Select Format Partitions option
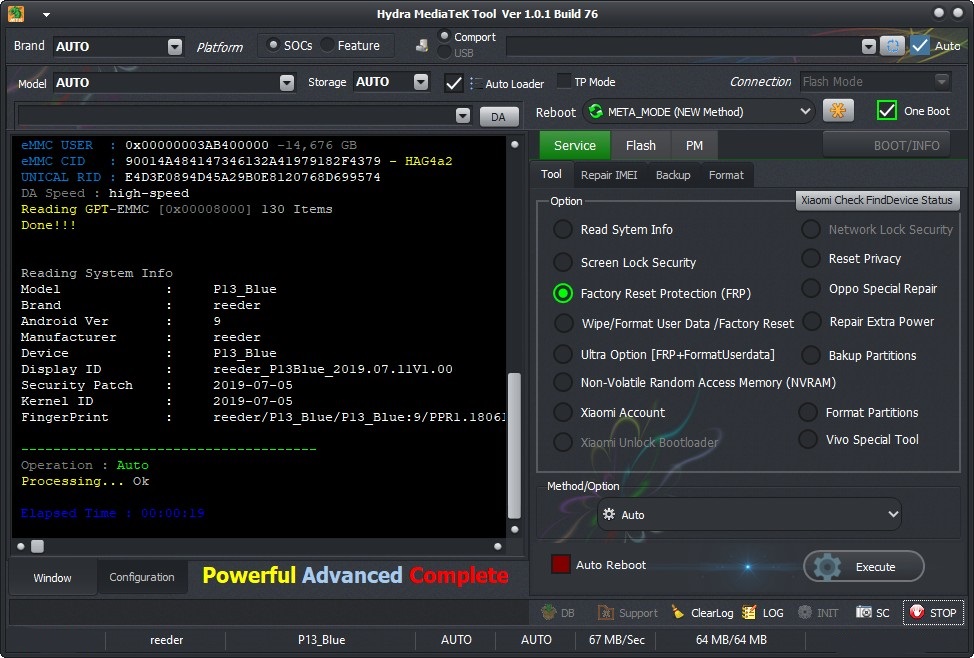This screenshot has height=658, width=974. point(808,412)
